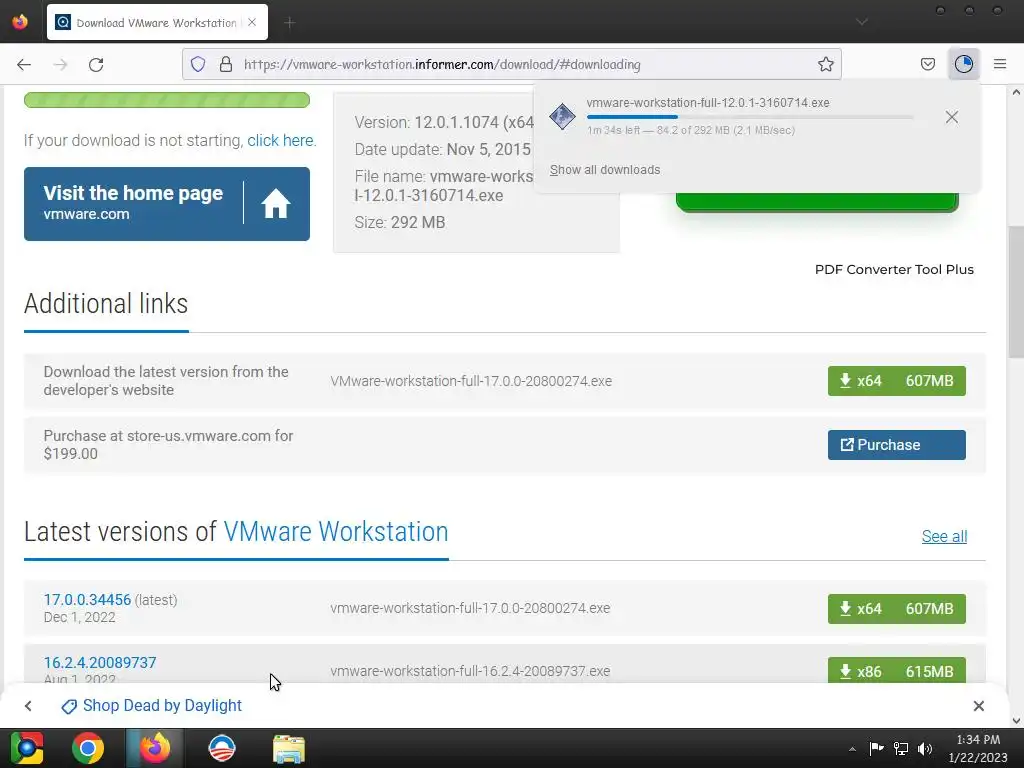Viewport: 1024px width, 768px height.
Task: Click the taskbar clock 1:34 PM
Action: (978, 748)
